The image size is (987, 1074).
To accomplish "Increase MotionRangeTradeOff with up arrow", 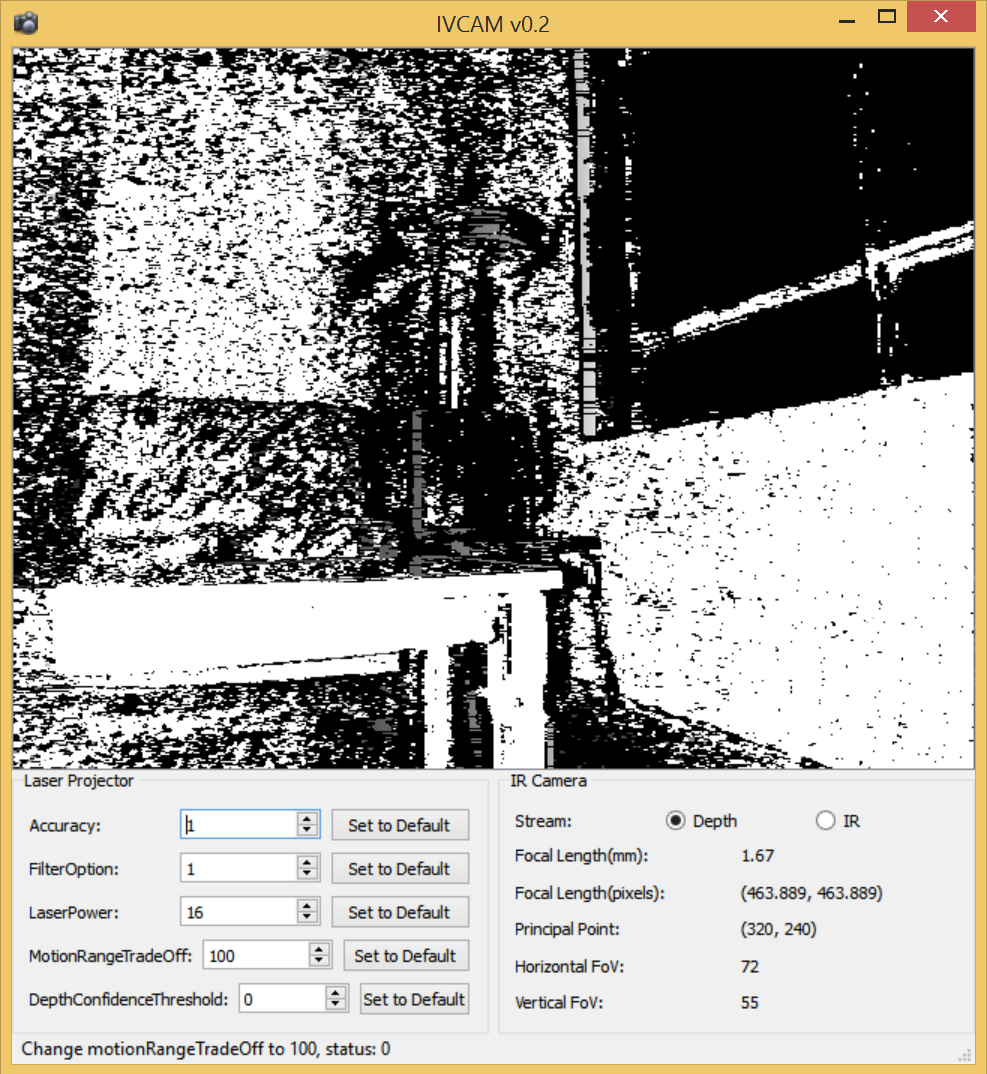I will click(320, 949).
